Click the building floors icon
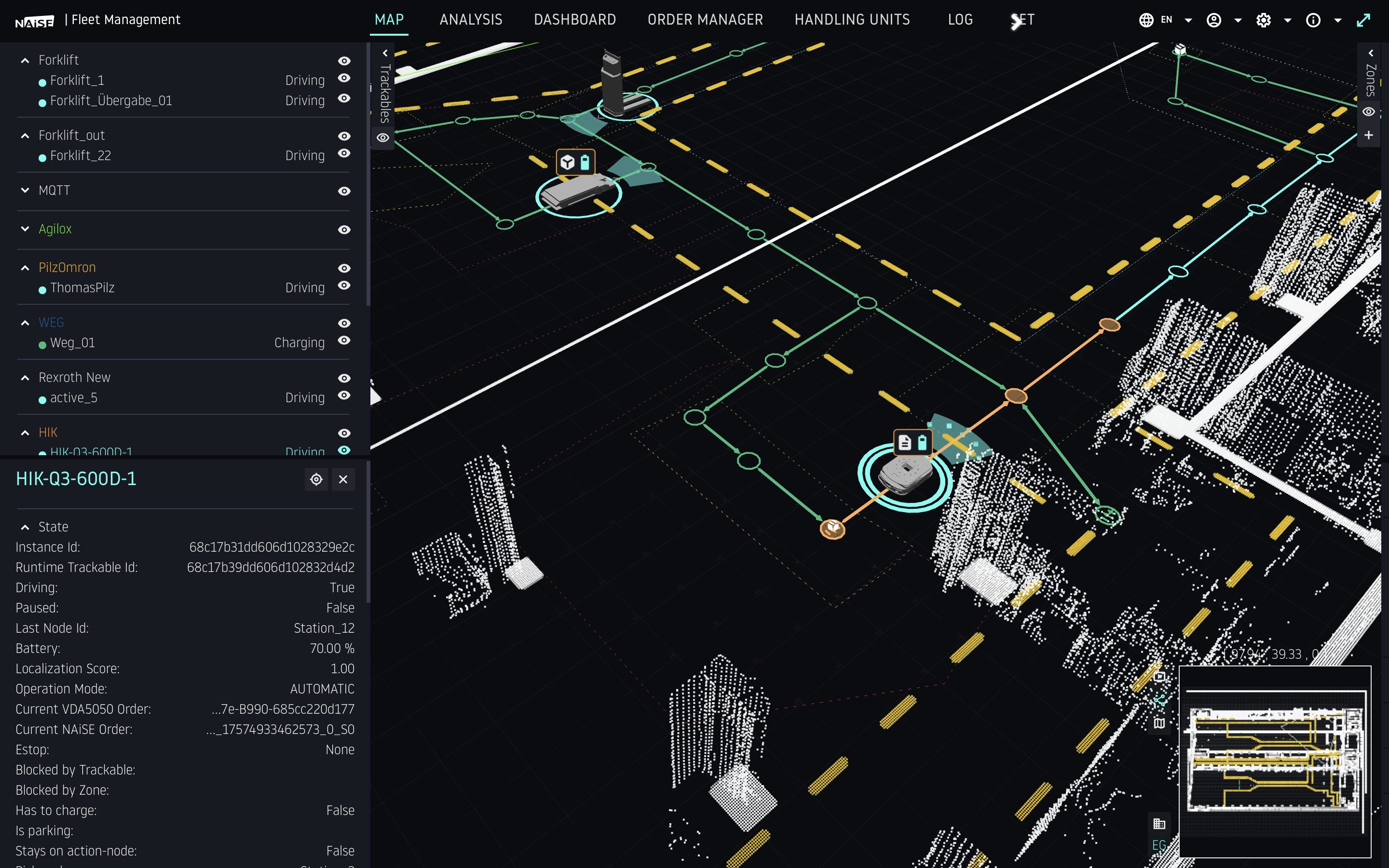The image size is (1389, 868). coord(1159,824)
